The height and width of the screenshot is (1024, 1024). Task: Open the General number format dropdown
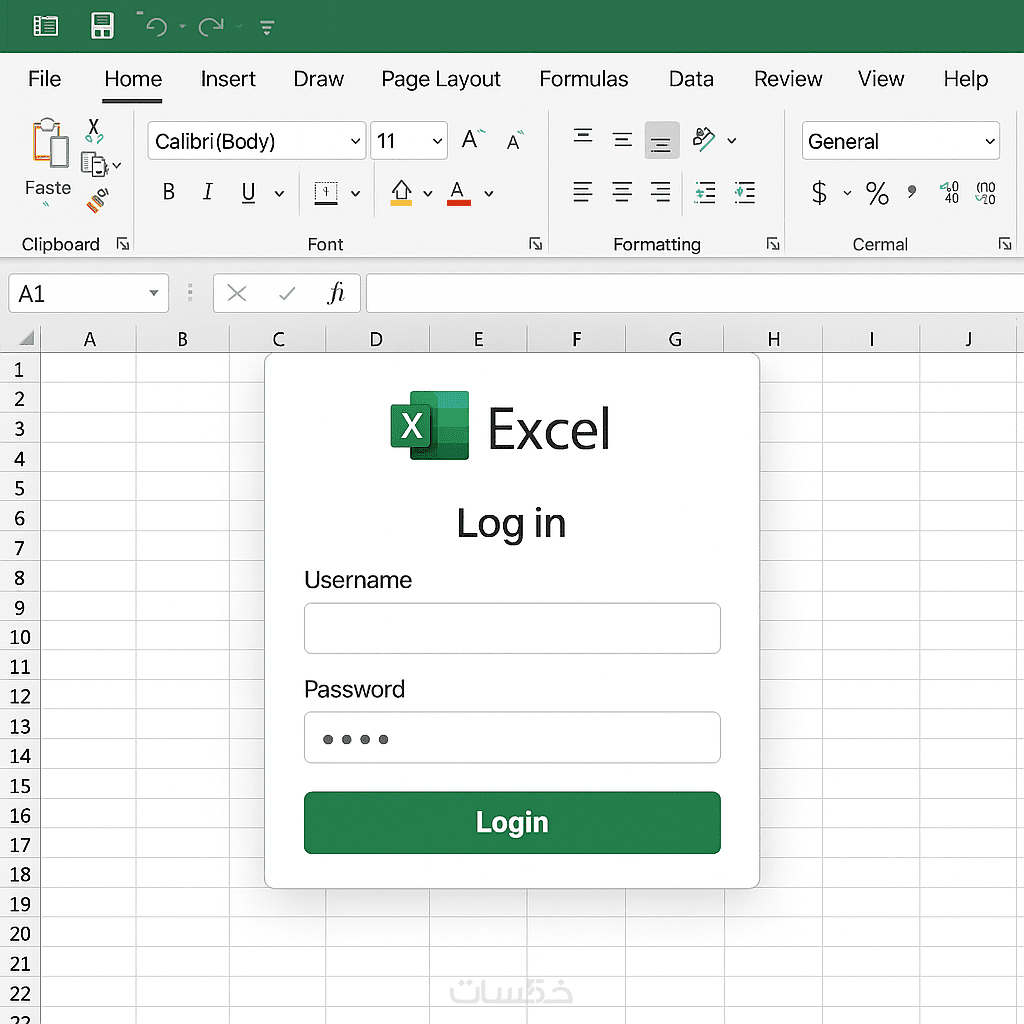(x=901, y=140)
